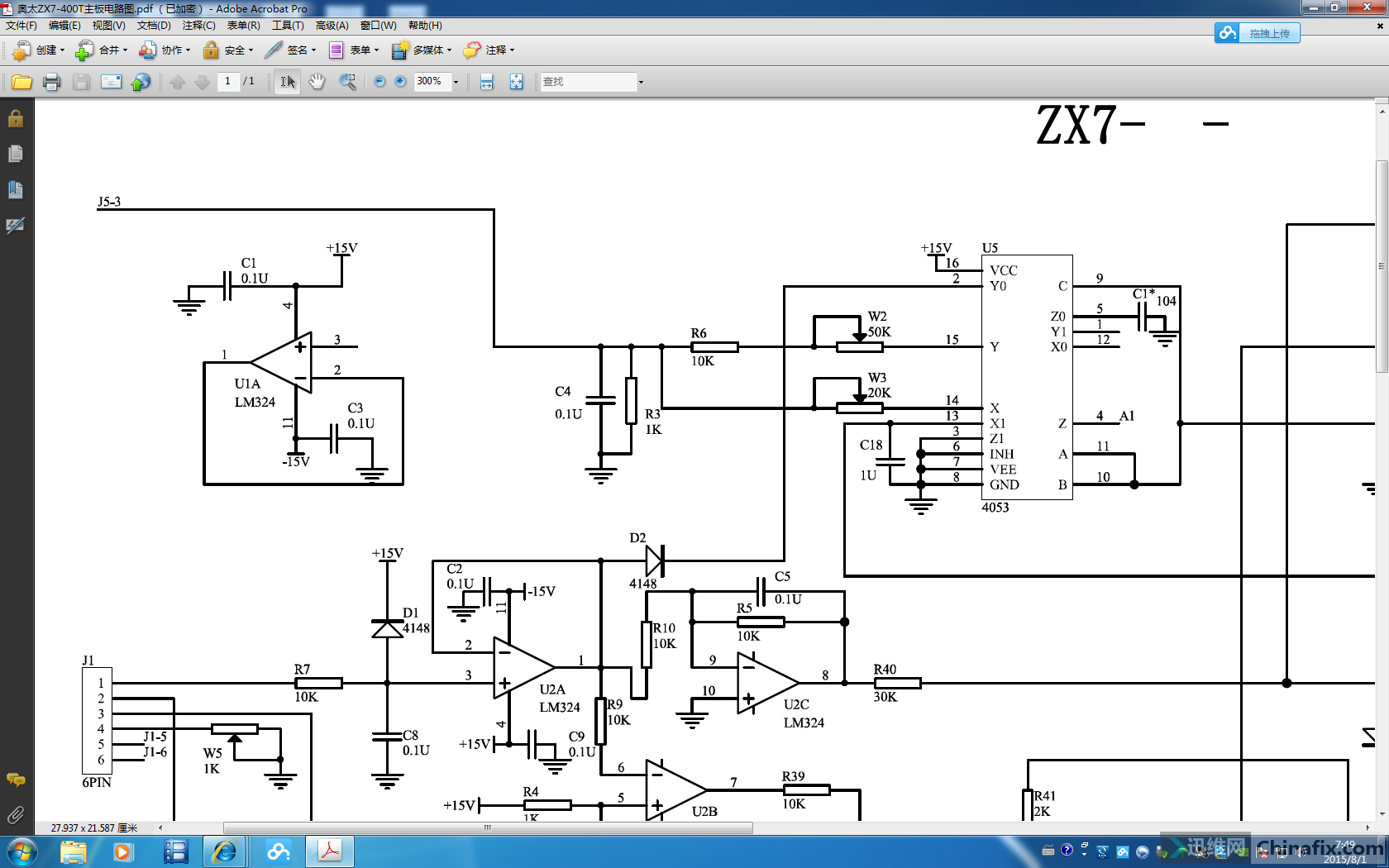1389x868 pixels.
Task: Open the Signatures panel icon
Action: [15, 225]
